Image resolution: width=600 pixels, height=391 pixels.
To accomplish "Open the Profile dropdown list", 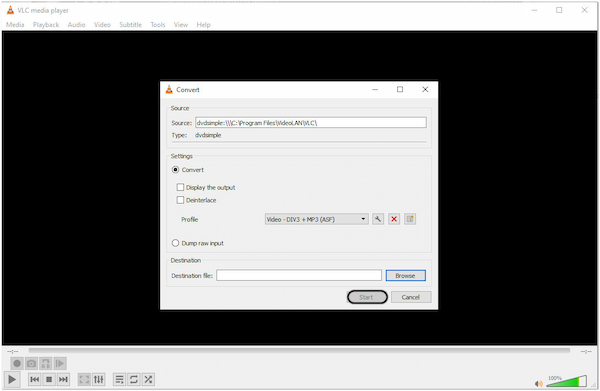I will pyautogui.click(x=317, y=219).
